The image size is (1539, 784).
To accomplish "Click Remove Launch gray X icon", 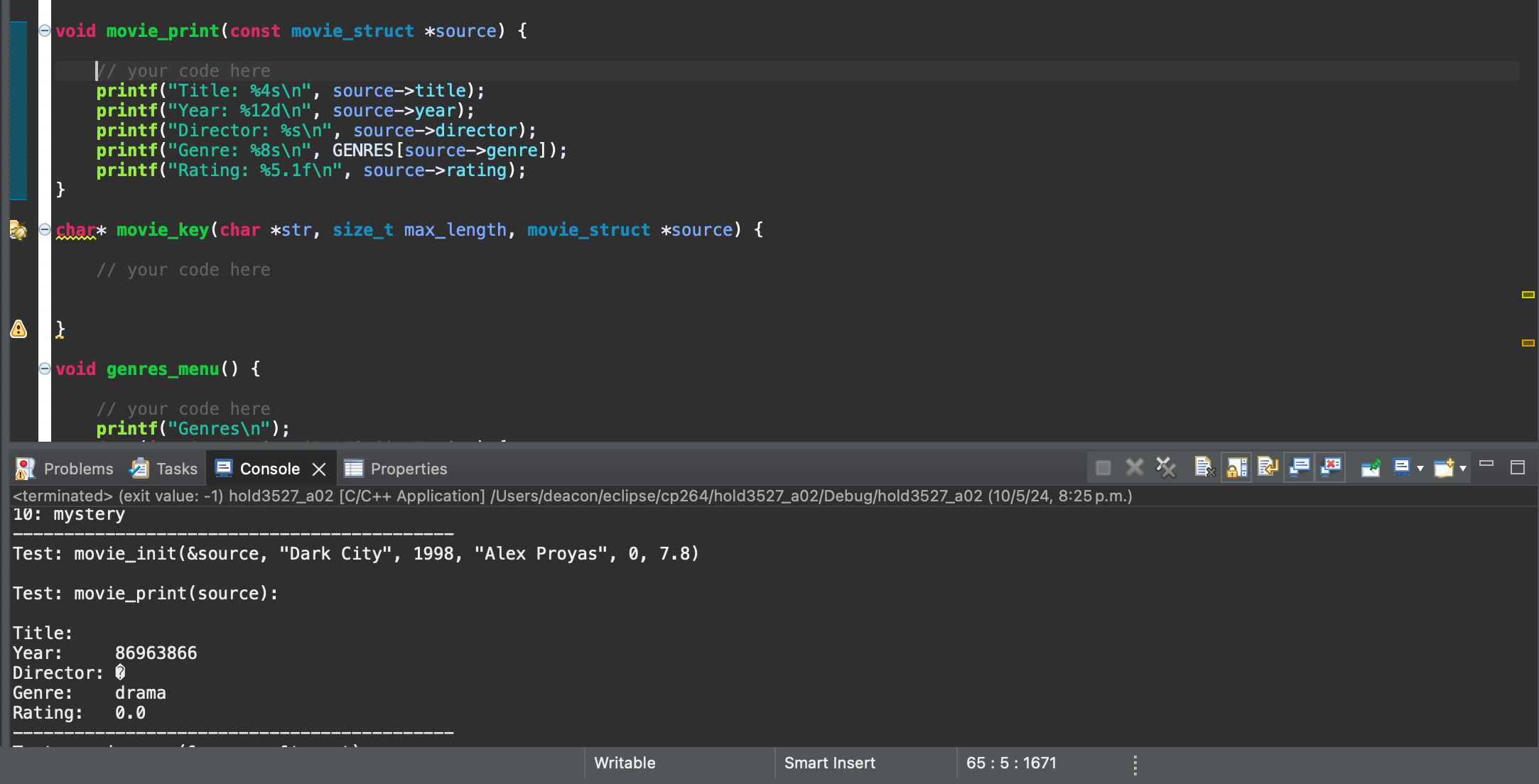I will [1135, 467].
